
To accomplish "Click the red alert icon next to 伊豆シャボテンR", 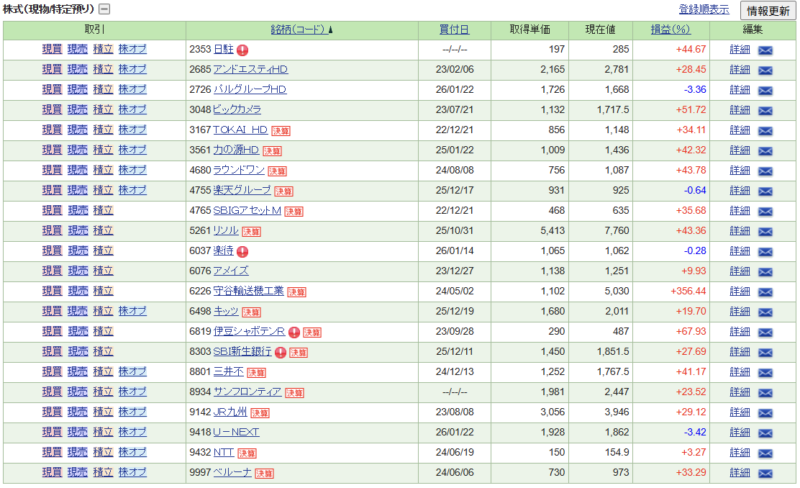I will [x=296, y=332].
